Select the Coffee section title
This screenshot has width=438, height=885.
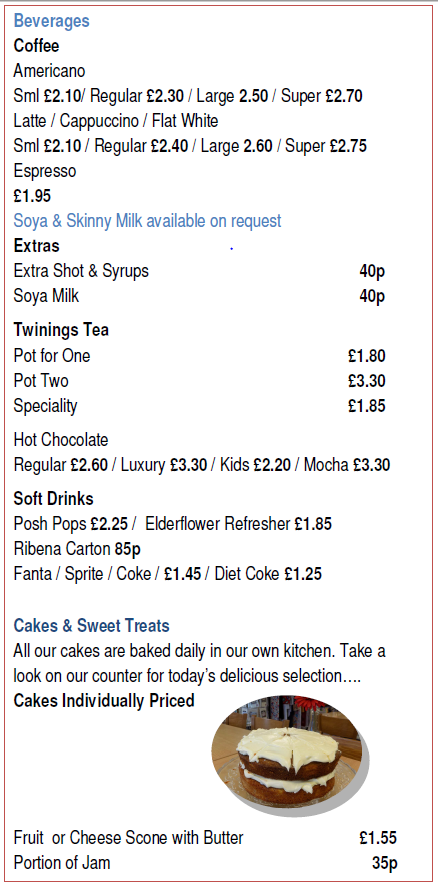click(36, 46)
